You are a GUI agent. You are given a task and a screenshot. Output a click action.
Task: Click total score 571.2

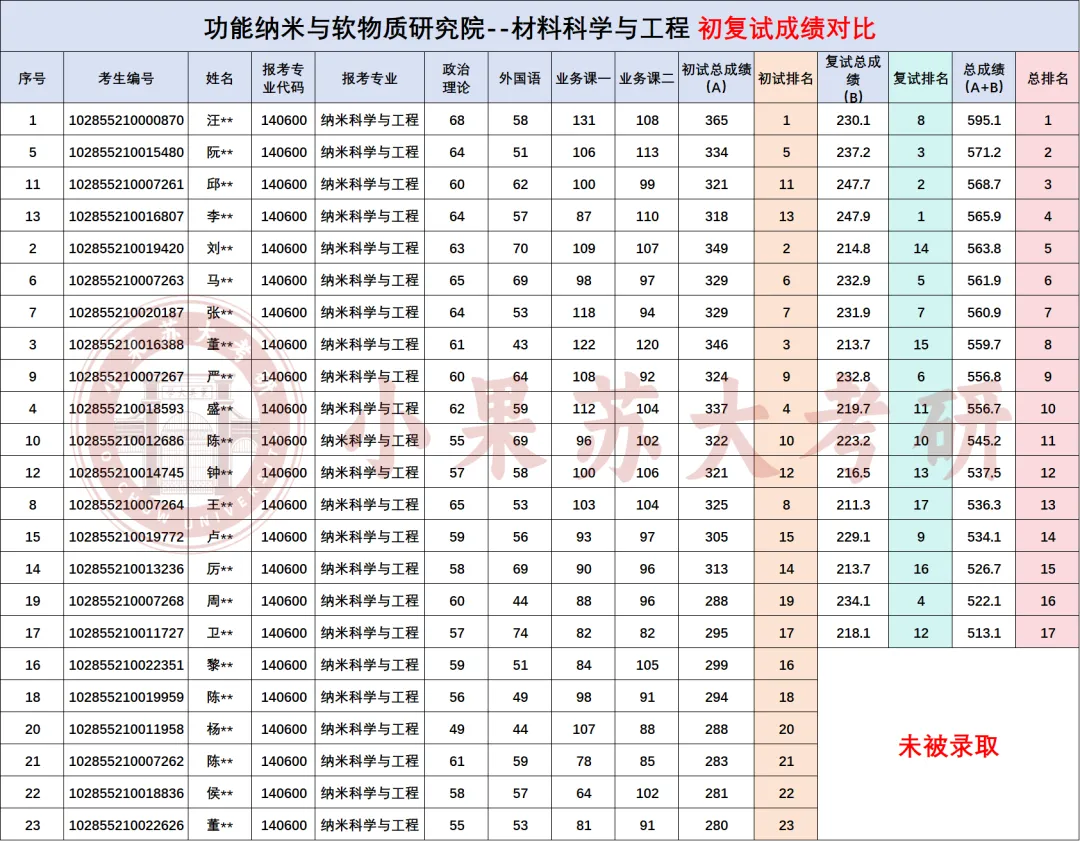pyautogui.click(x=984, y=152)
